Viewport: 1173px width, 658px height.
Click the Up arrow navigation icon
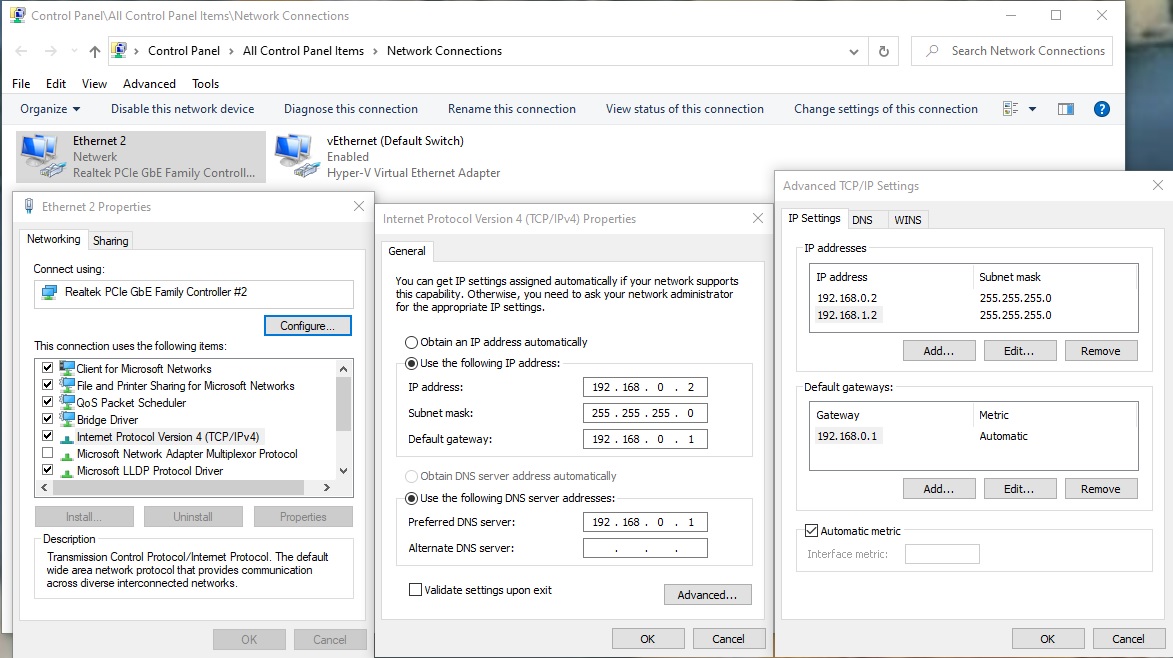pos(95,51)
